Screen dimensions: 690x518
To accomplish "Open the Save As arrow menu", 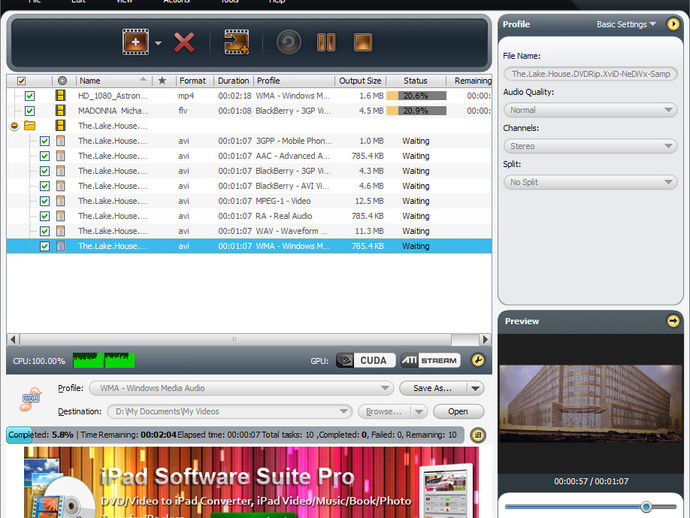I will tap(476, 388).
